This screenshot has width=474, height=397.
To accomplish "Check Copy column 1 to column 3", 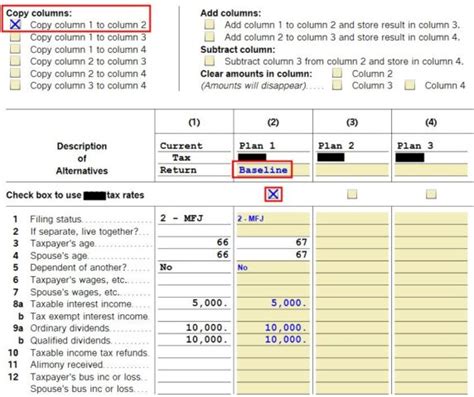I will click(15, 37).
